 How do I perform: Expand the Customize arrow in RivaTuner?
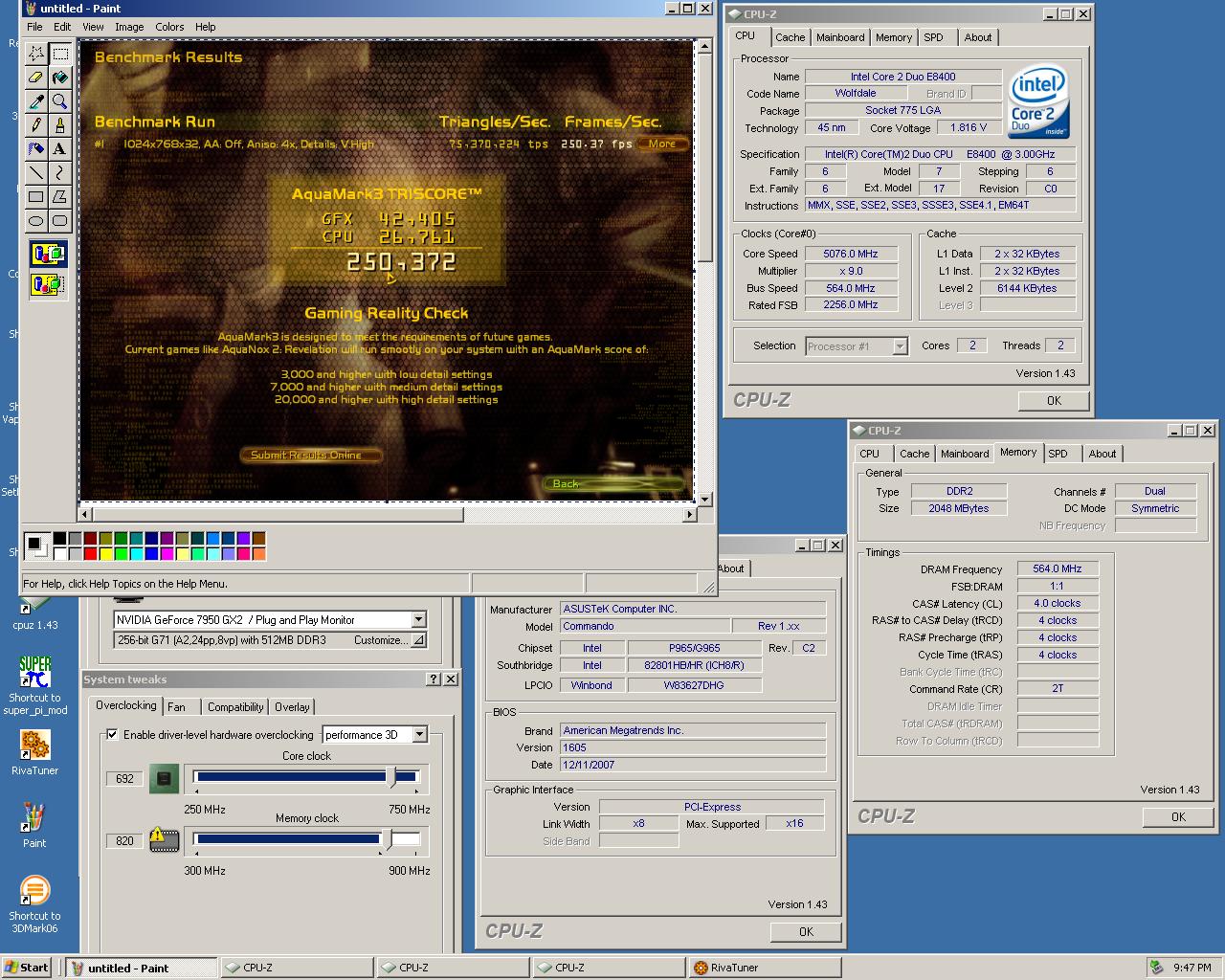pyautogui.click(x=418, y=640)
